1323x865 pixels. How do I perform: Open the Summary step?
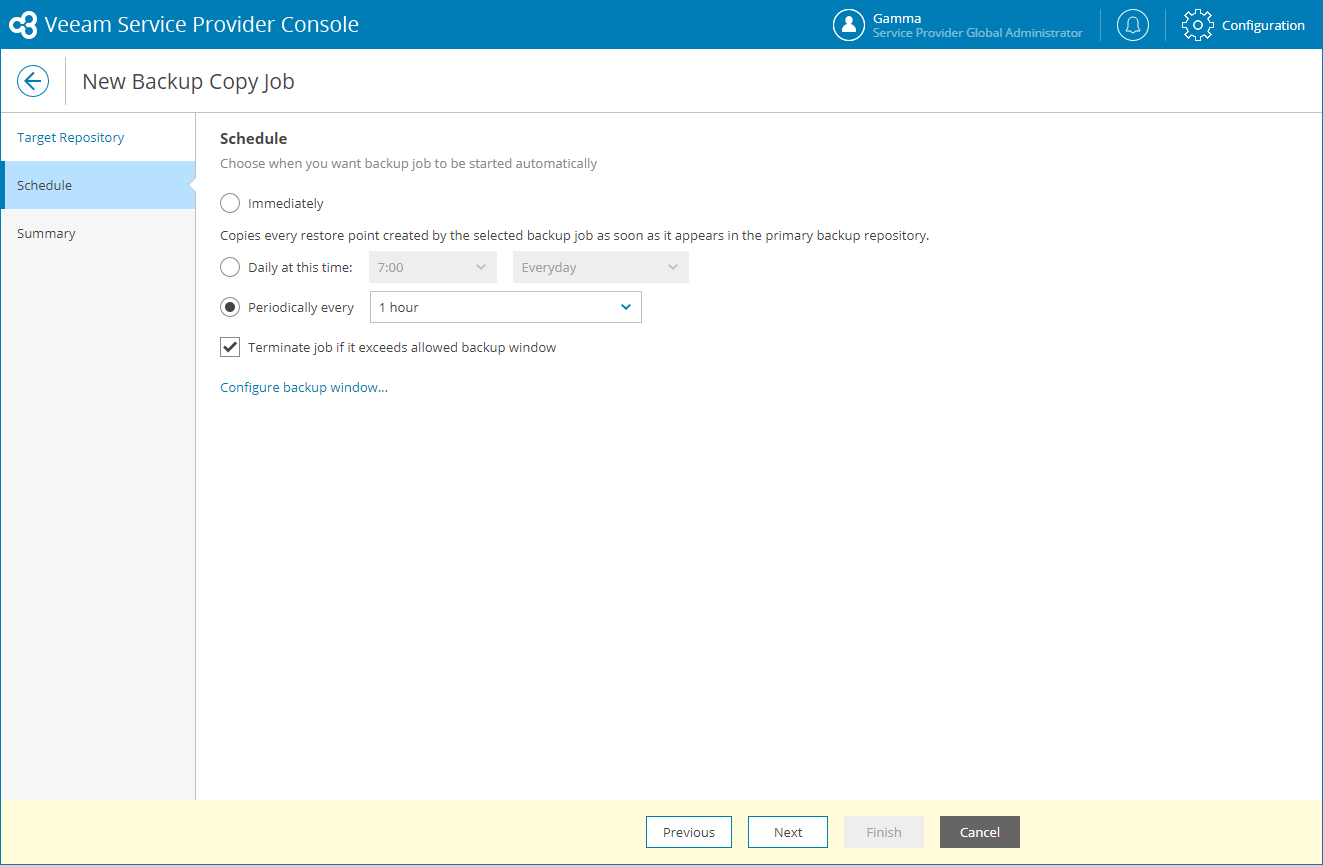pyautogui.click(x=98, y=233)
